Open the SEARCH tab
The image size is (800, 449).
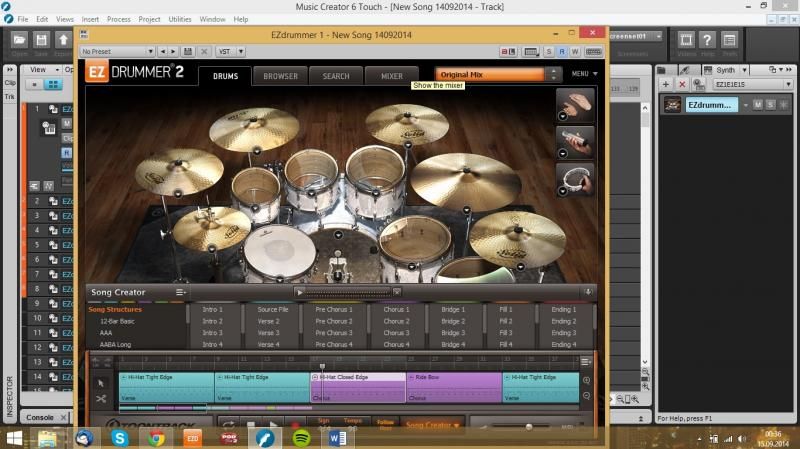(336, 76)
